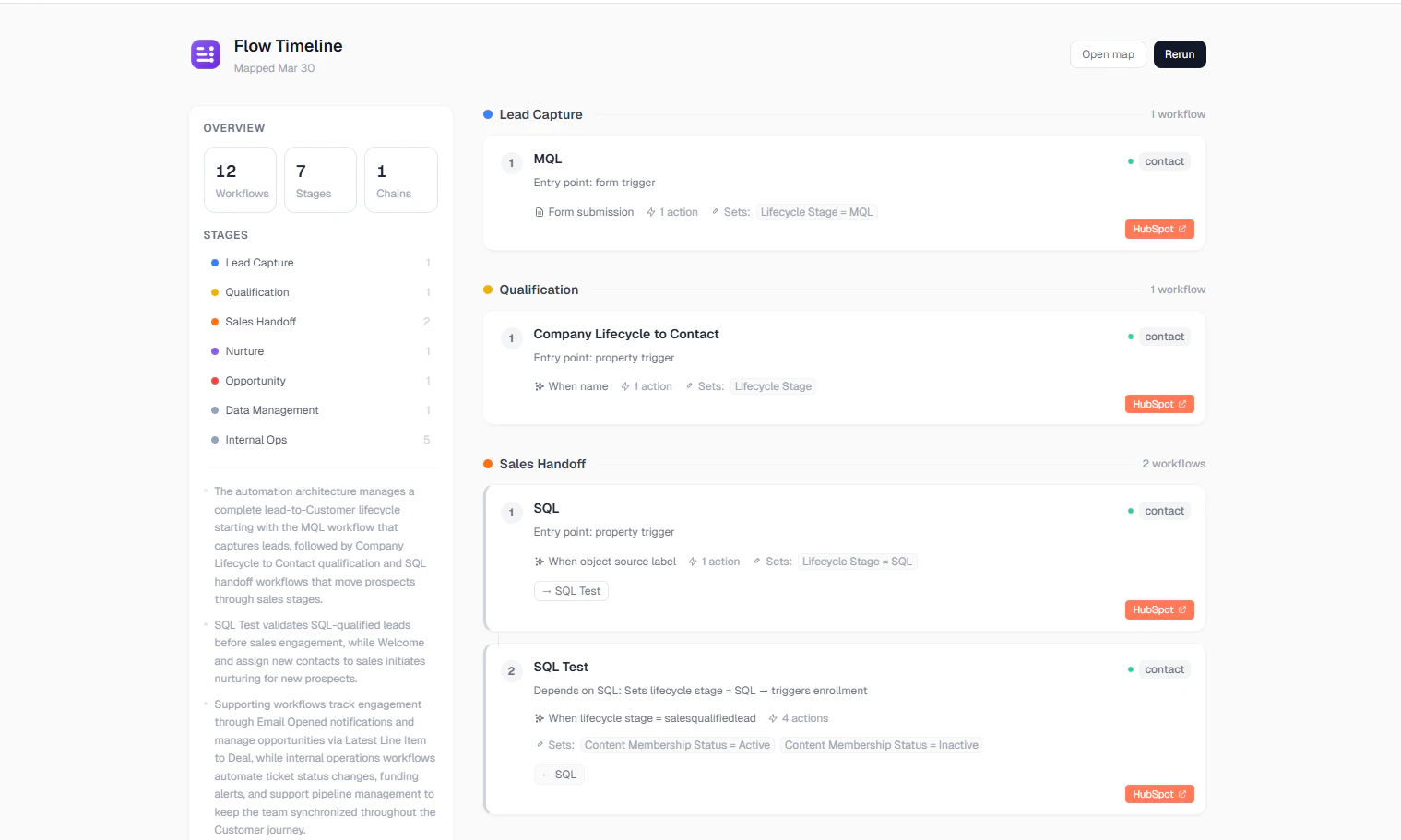Image resolution: width=1401 pixels, height=840 pixels.
Task: Click the Sets paperclip icon on Company Lifecycle card
Action: [691, 385]
